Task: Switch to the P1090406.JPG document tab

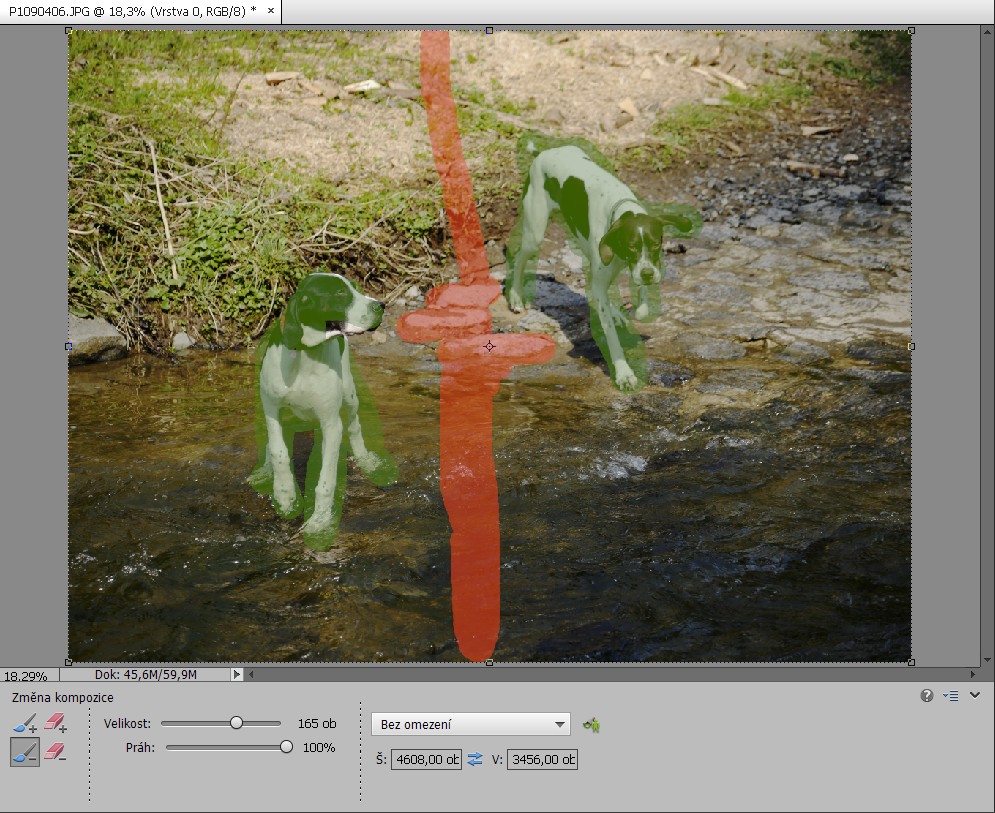Action: [x=130, y=10]
